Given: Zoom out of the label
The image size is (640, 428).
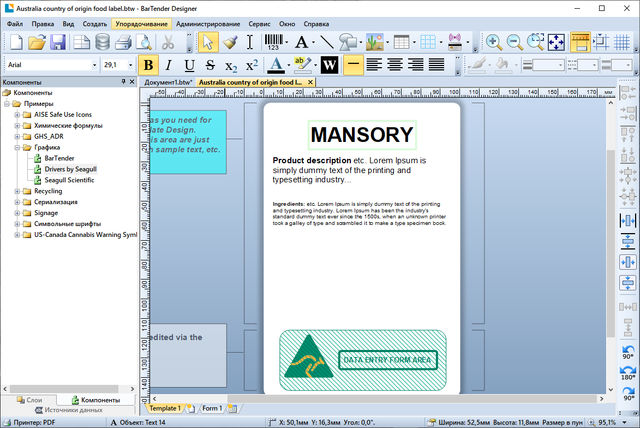Looking at the screenshot, I should (x=515, y=42).
